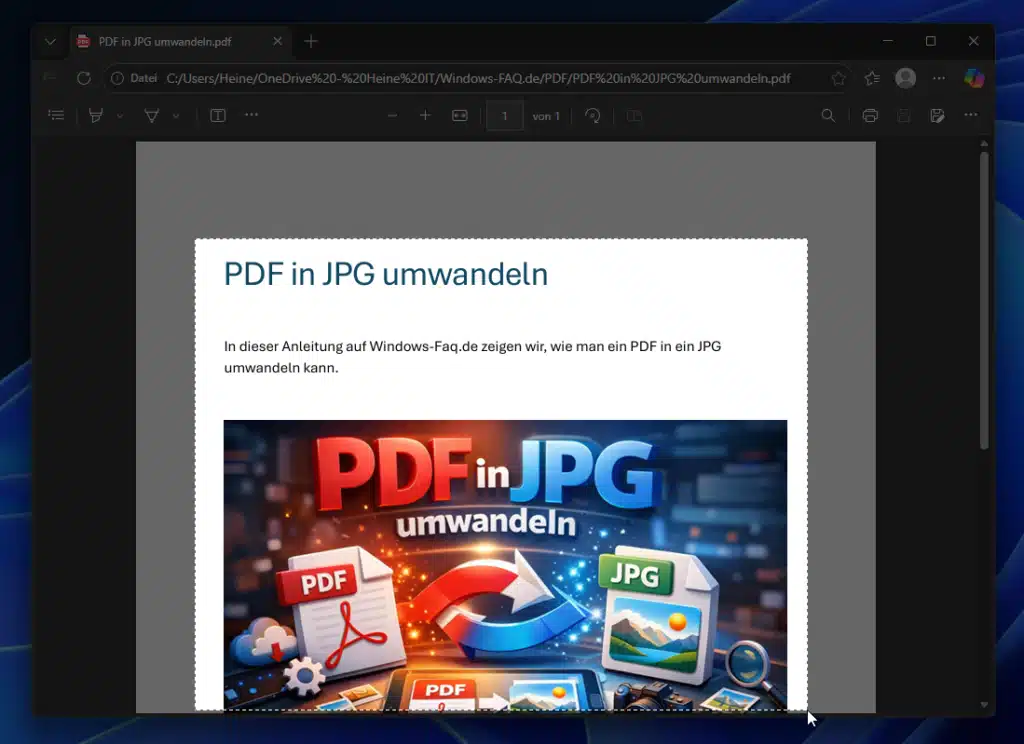Toggle two-page layout view
The width and height of the screenshot is (1024, 744).
click(x=634, y=115)
